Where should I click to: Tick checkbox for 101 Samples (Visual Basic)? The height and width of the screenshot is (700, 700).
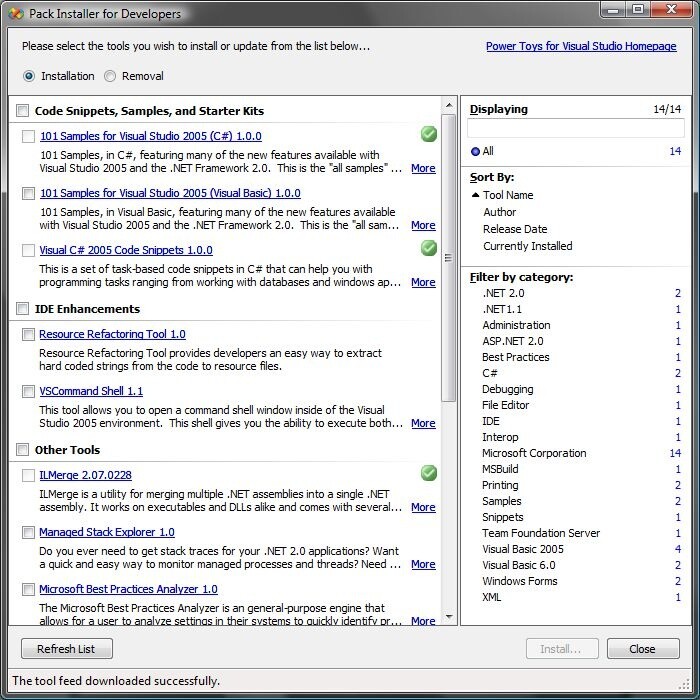click(28, 193)
